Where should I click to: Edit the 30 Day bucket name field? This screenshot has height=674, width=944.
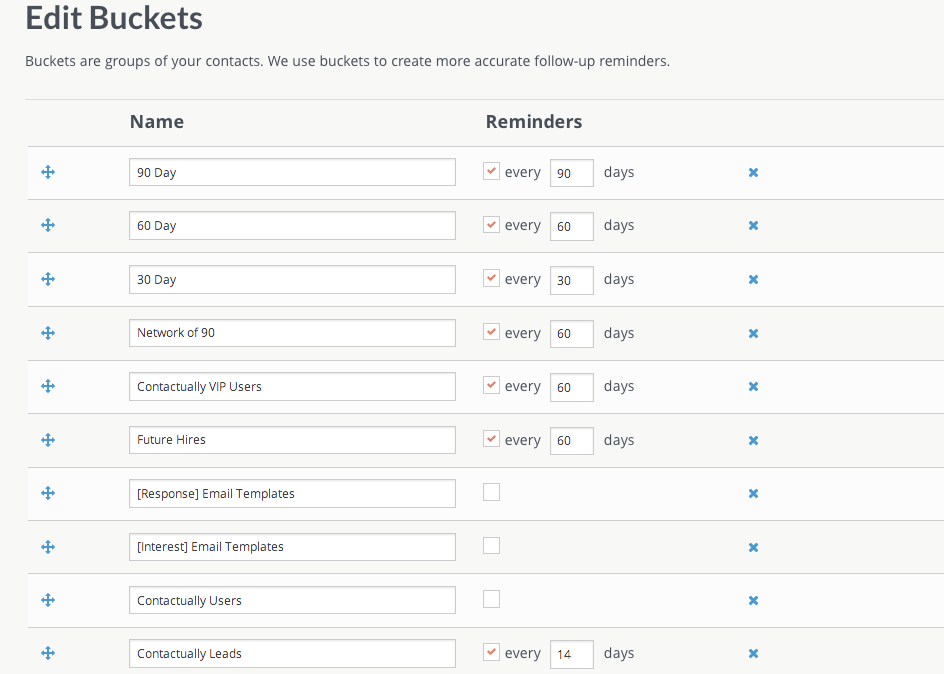(292, 280)
